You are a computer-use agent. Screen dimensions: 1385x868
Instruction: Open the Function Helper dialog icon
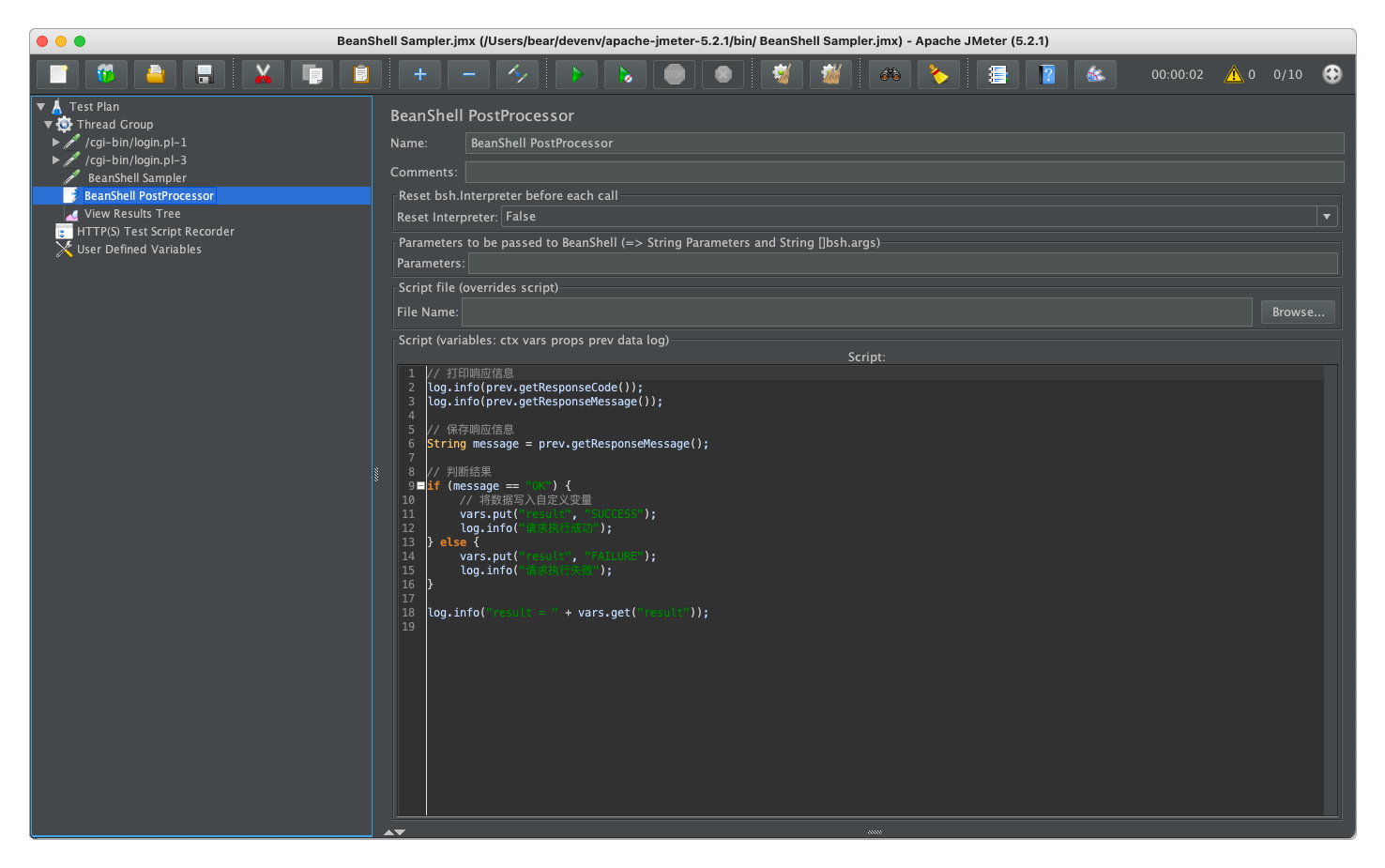pos(998,74)
